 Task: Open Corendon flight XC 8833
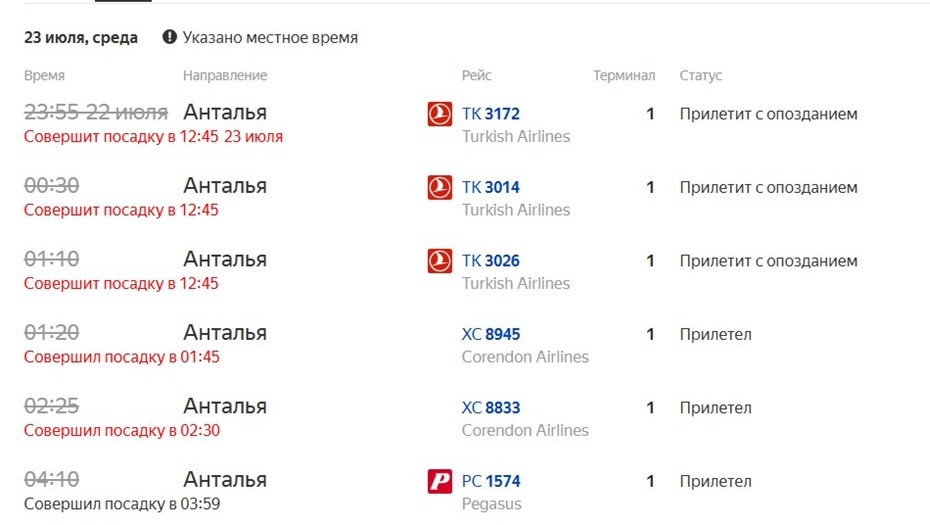[491, 408]
